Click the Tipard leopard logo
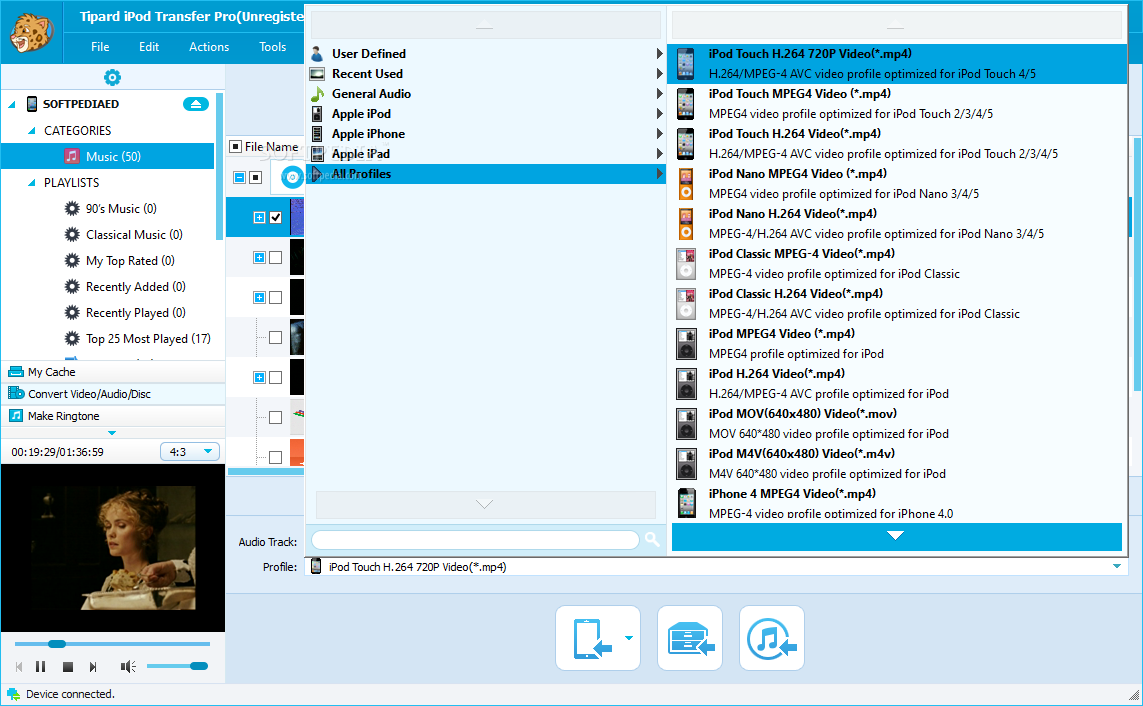 point(31,32)
